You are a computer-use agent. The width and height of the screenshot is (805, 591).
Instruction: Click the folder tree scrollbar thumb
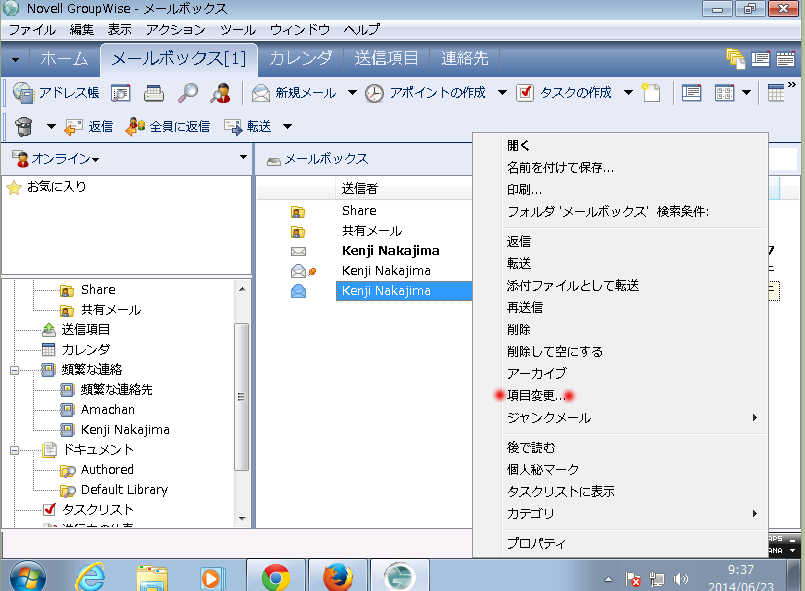pos(241,396)
